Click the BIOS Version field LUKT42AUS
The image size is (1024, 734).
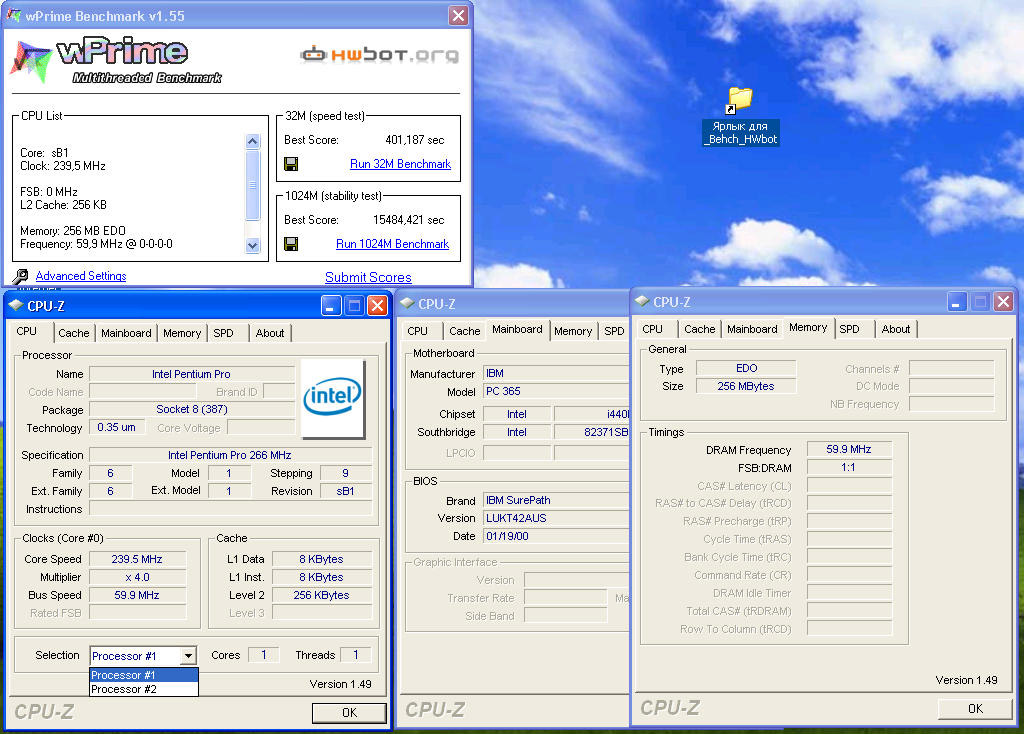tap(556, 518)
